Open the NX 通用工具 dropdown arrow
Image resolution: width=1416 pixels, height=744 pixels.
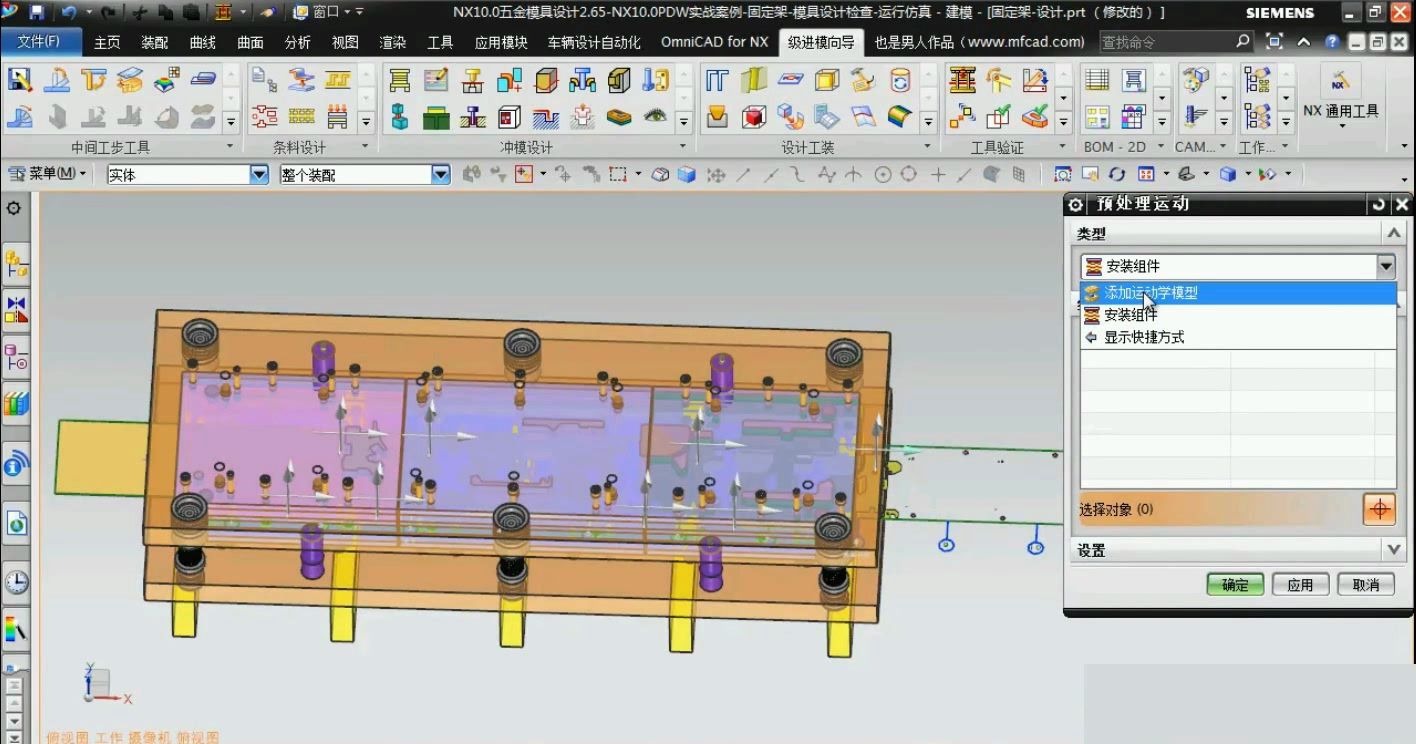[1342, 127]
